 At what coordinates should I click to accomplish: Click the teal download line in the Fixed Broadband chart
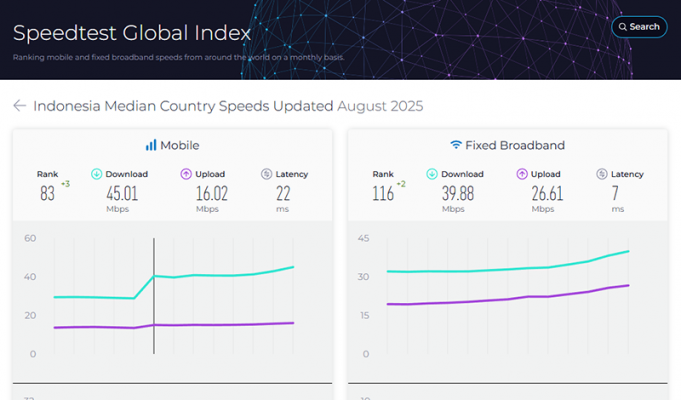pyautogui.click(x=500, y=269)
